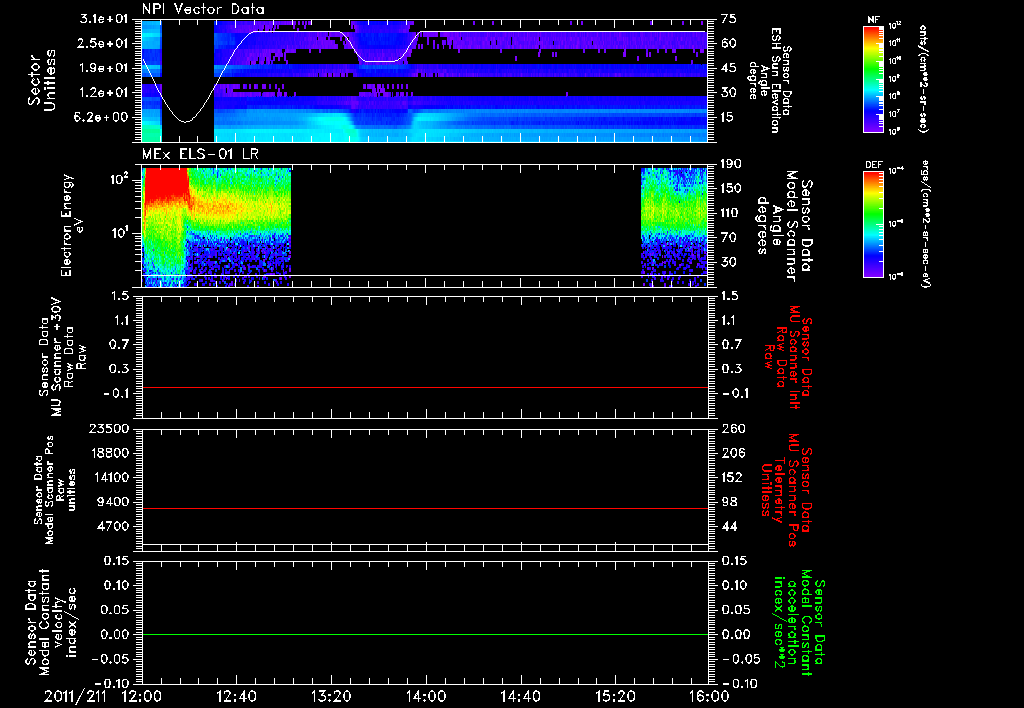
Task: Click the '152' telemetry tick value
Action: [732, 477]
